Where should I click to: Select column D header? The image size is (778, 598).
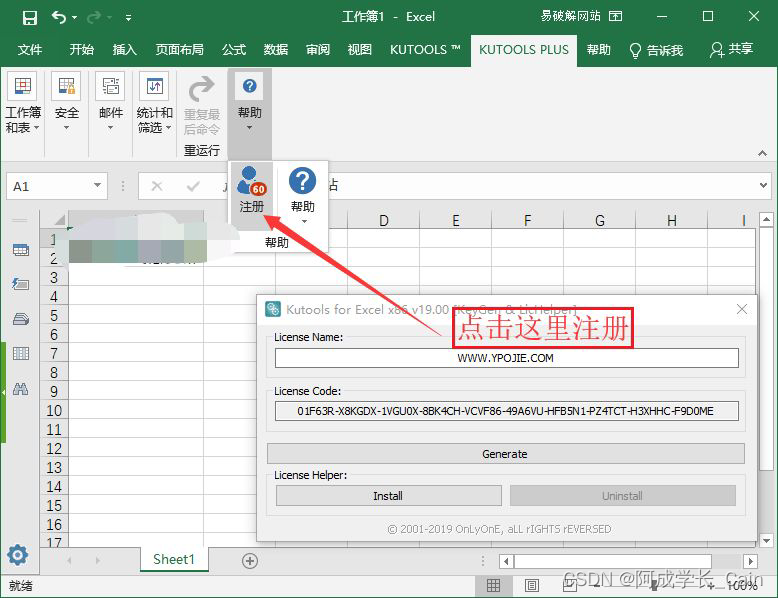(384, 220)
